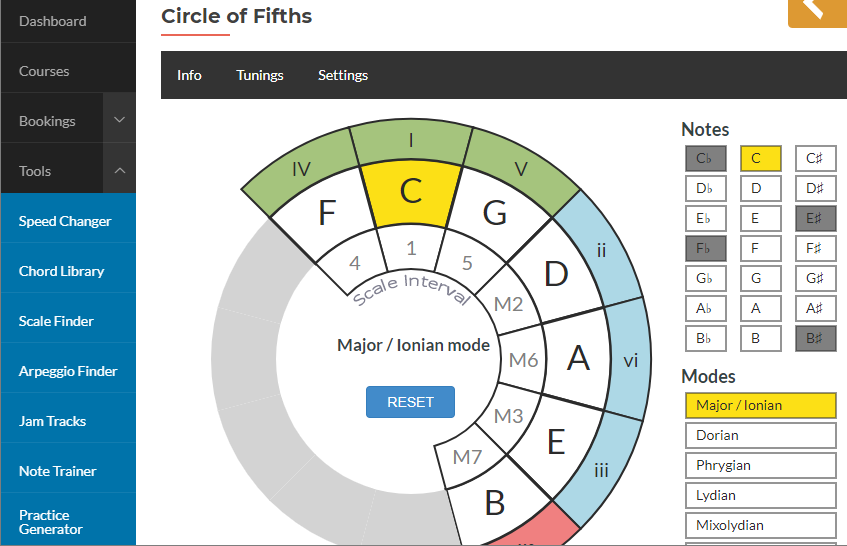The height and width of the screenshot is (546, 847).
Task: Open the Info tab
Action: coord(189,75)
